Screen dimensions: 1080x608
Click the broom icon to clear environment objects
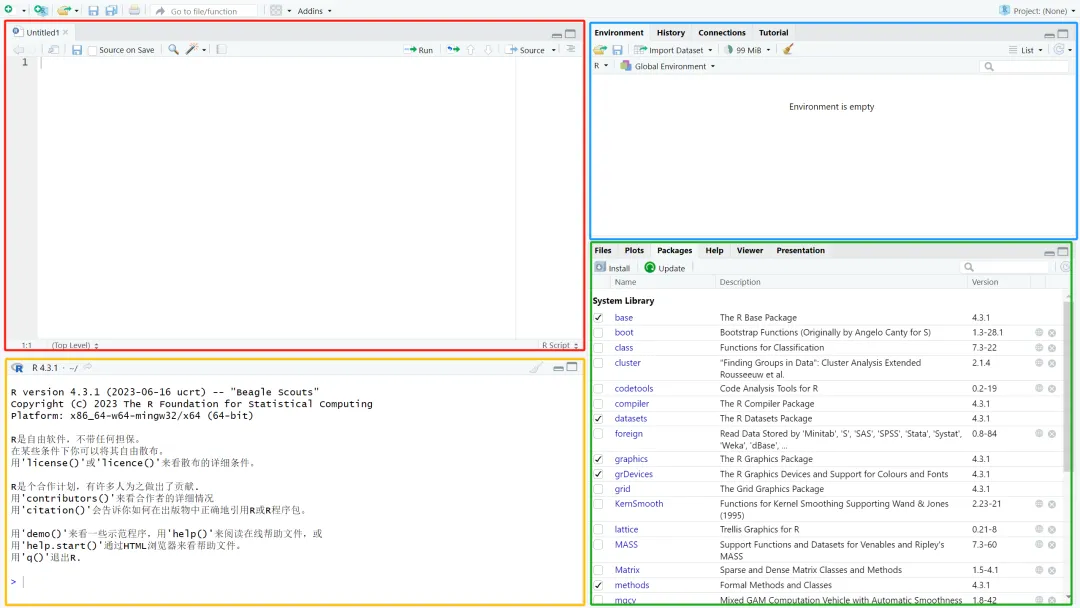tap(788, 49)
